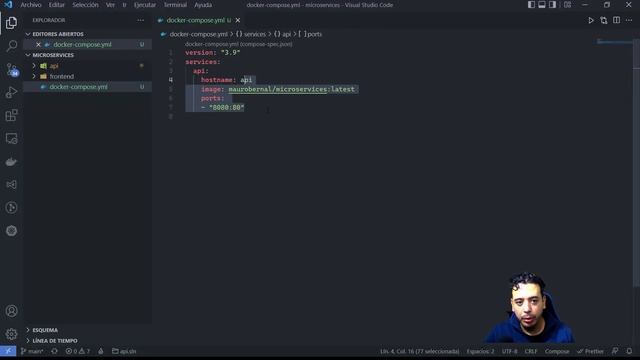Change language mode Compose
Image resolution: width=640 pixels, height=360 pixels.
pyautogui.click(x=557, y=351)
